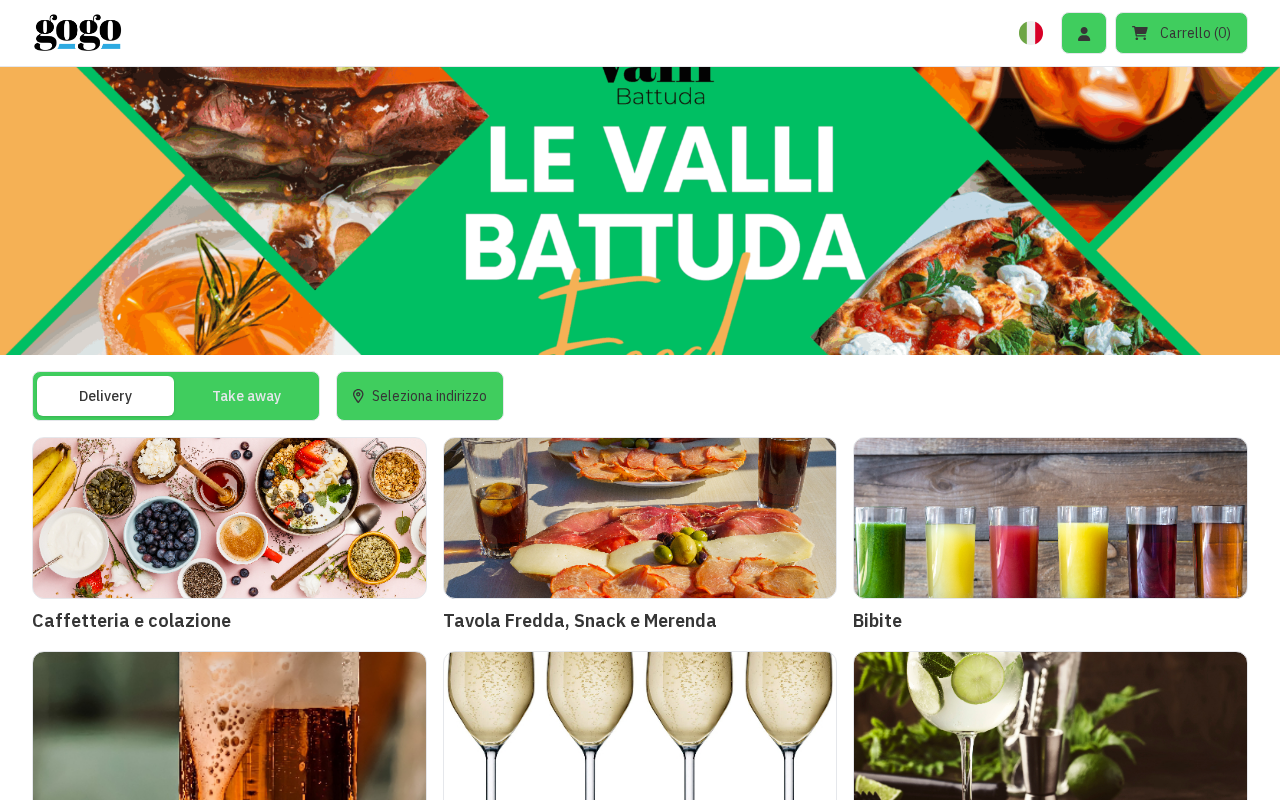Select the Delivery option

click(105, 396)
